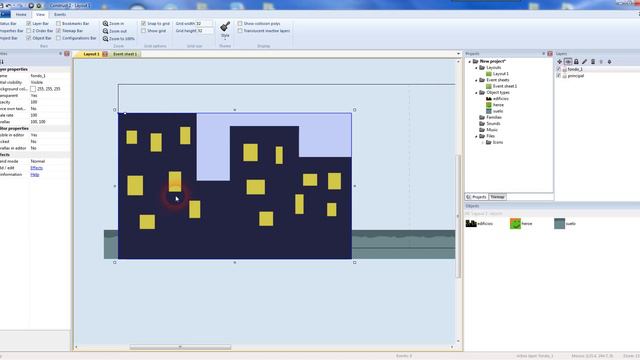Click the horizontal scrollbar thumb of layout view

coord(180,347)
